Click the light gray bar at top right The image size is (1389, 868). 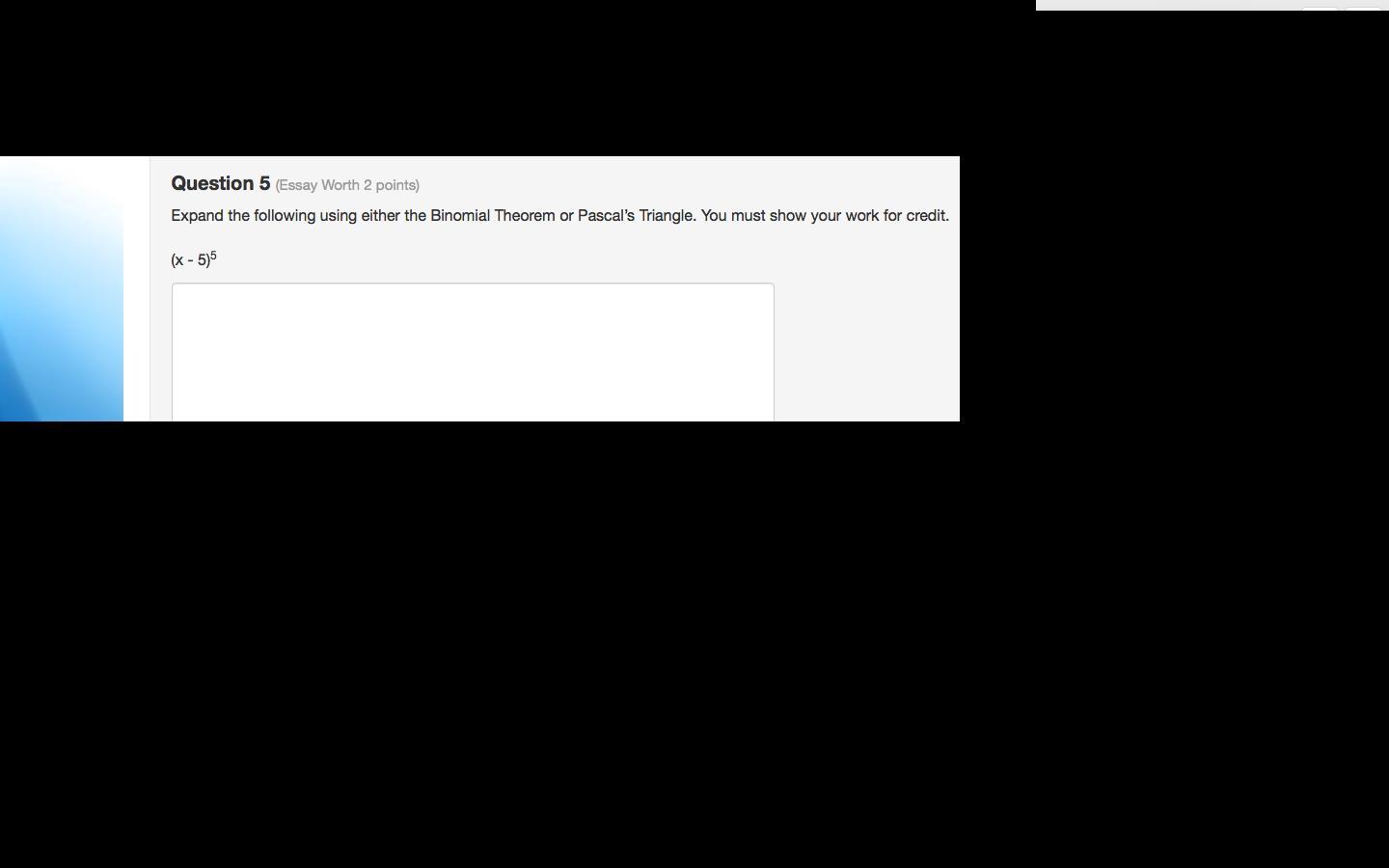coord(1212,5)
